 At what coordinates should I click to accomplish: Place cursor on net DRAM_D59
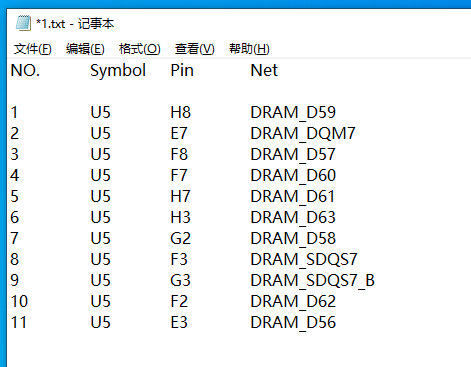pos(293,113)
